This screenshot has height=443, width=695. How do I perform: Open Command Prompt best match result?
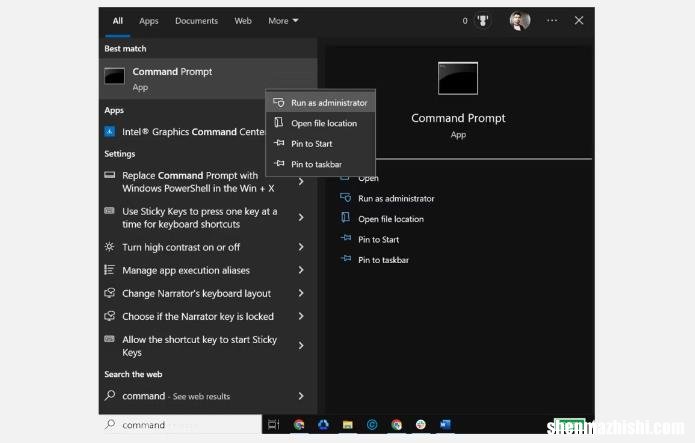click(208, 78)
